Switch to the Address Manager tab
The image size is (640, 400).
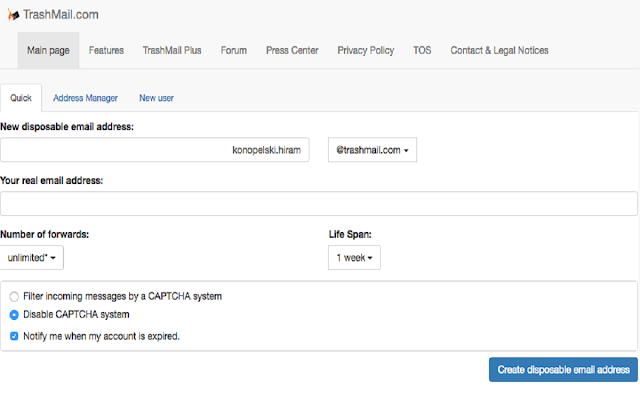pos(85,98)
